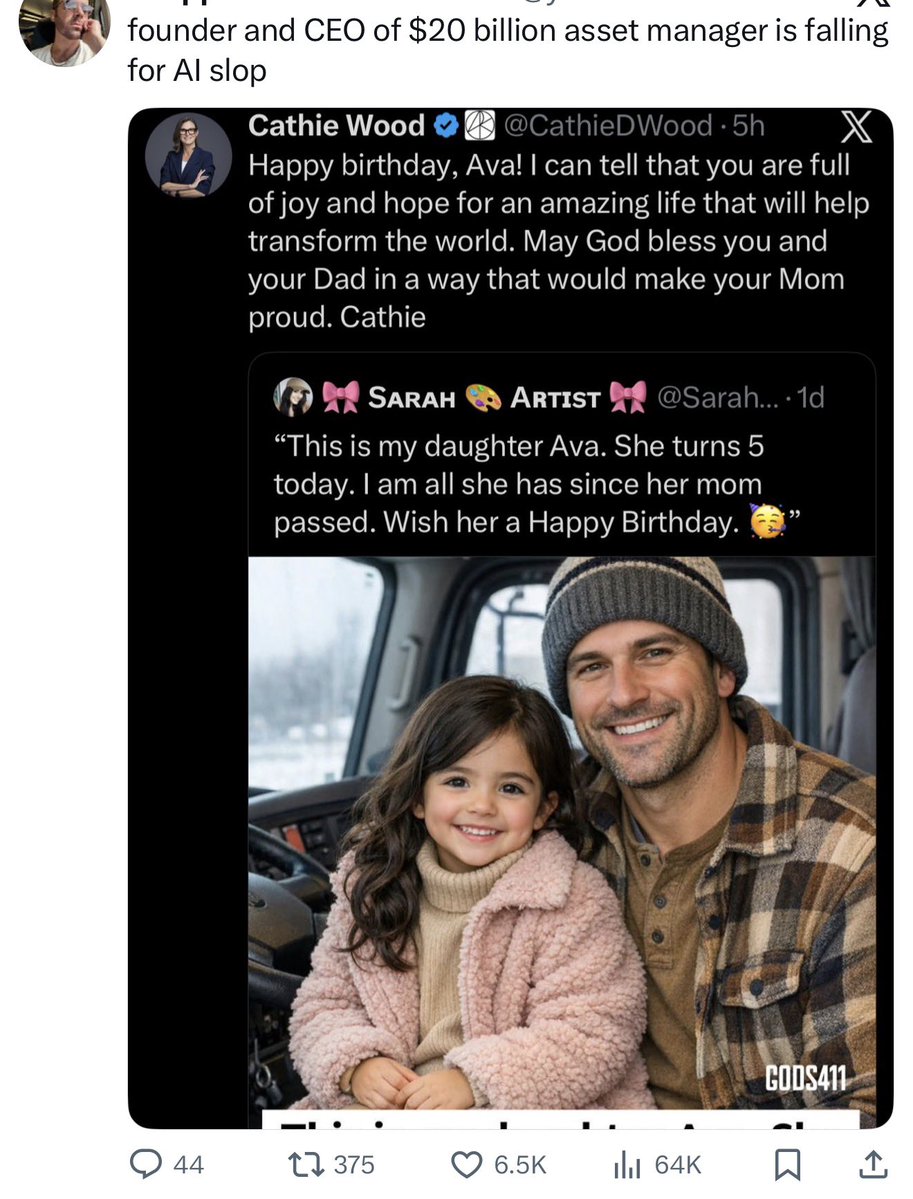The height and width of the screenshot is (1199, 913).
Task: Click the X logo in embedded tweet
Action: pos(851,128)
